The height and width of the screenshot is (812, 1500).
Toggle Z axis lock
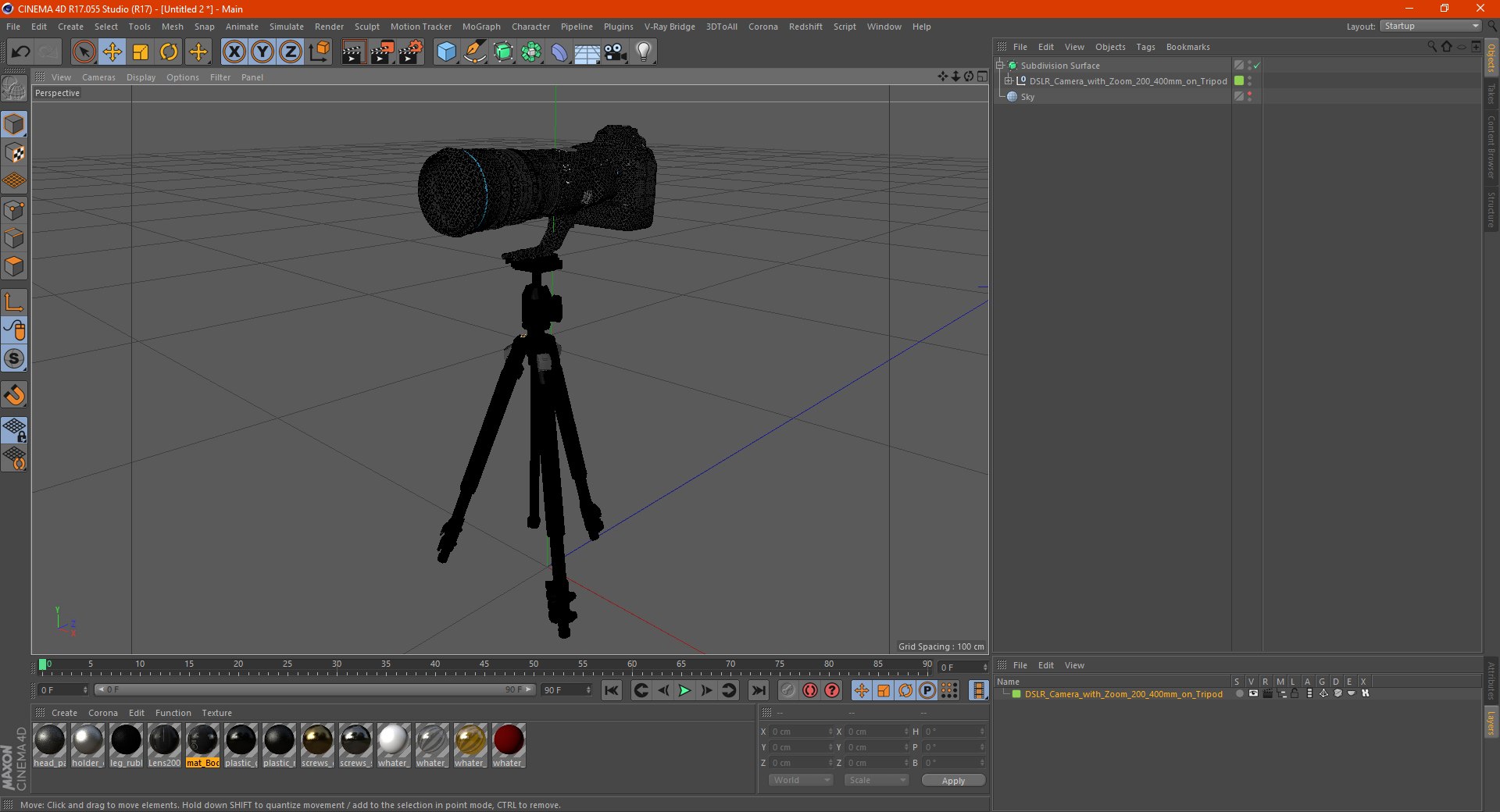coord(291,52)
